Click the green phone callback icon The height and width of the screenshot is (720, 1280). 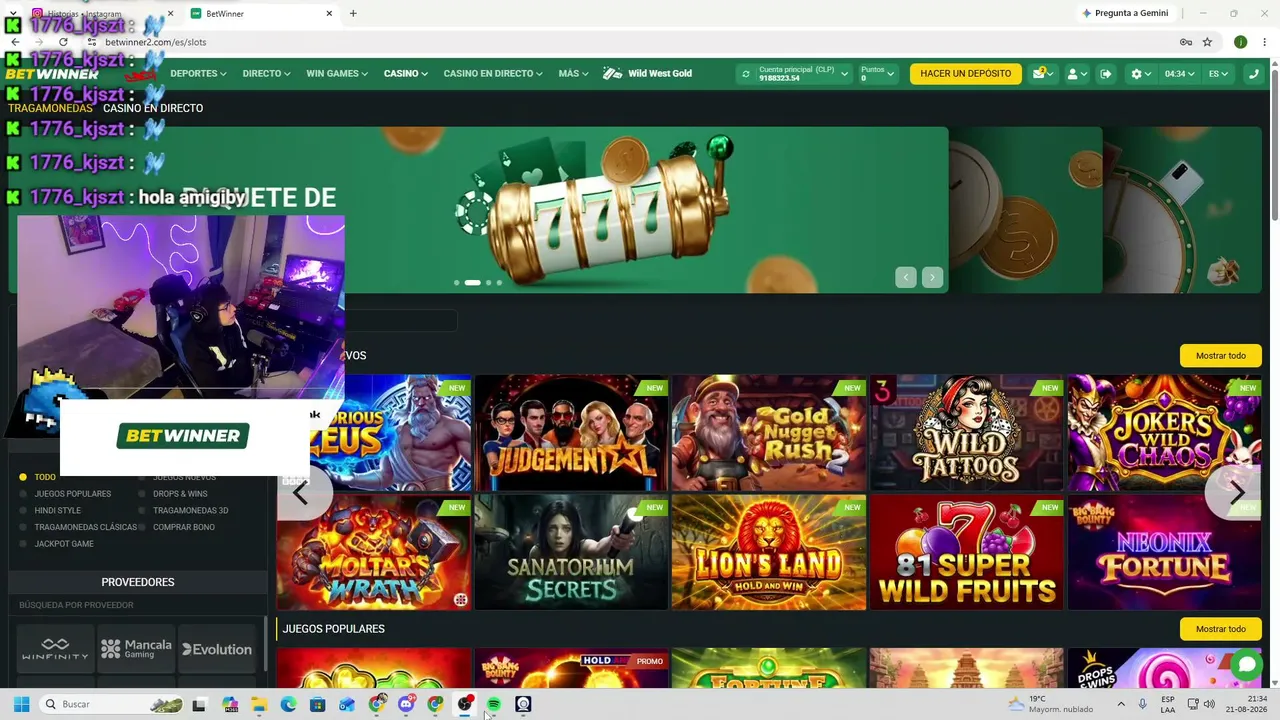[1253, 74]
